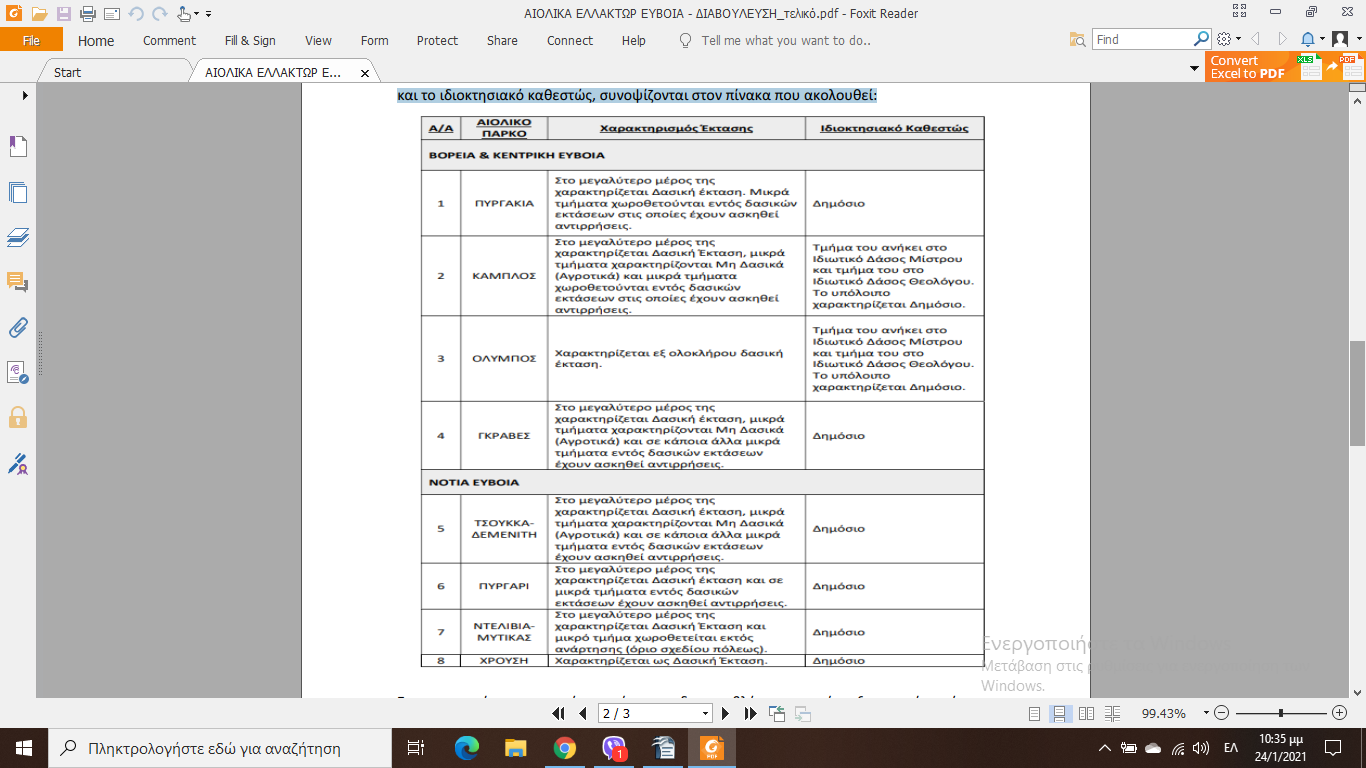Go to the first page

[x=559, y=713]
